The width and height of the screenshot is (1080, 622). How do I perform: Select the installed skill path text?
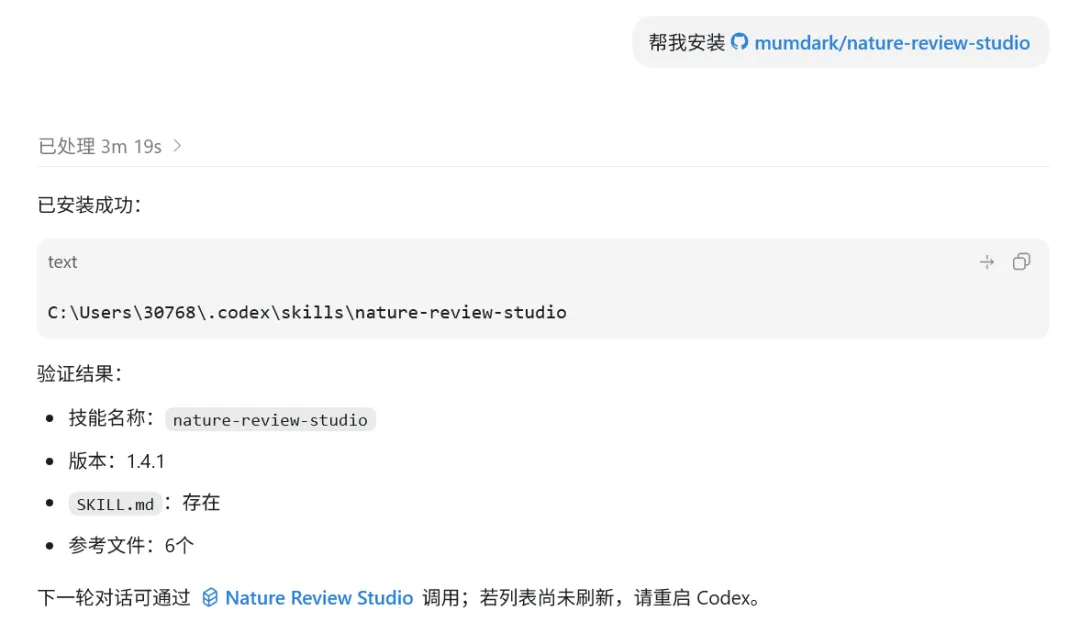click(x=307, y=312)
